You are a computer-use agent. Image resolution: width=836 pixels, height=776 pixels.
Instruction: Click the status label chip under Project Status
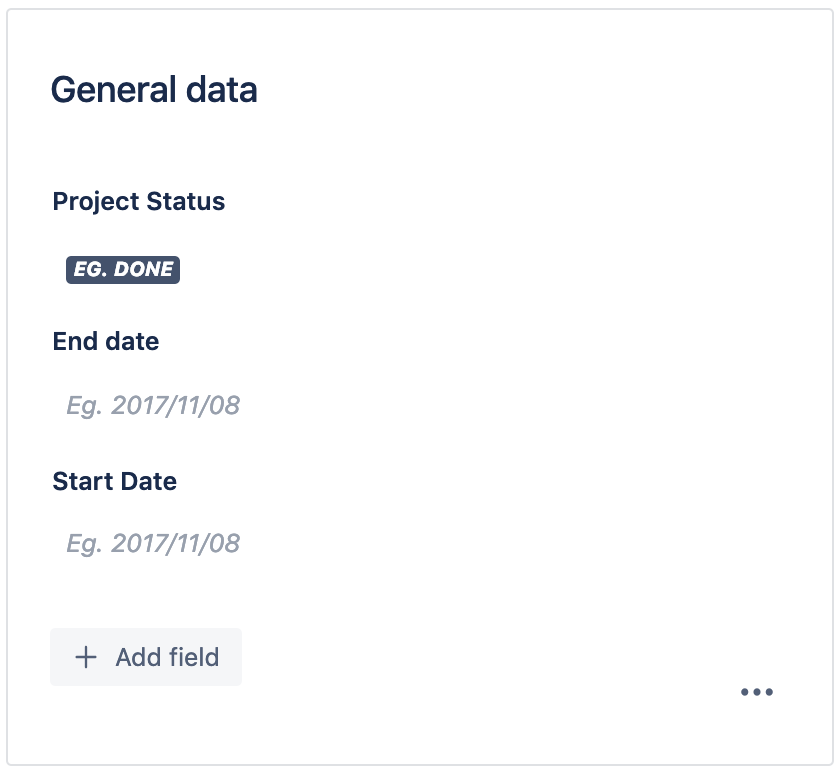[x=123, y=270]
